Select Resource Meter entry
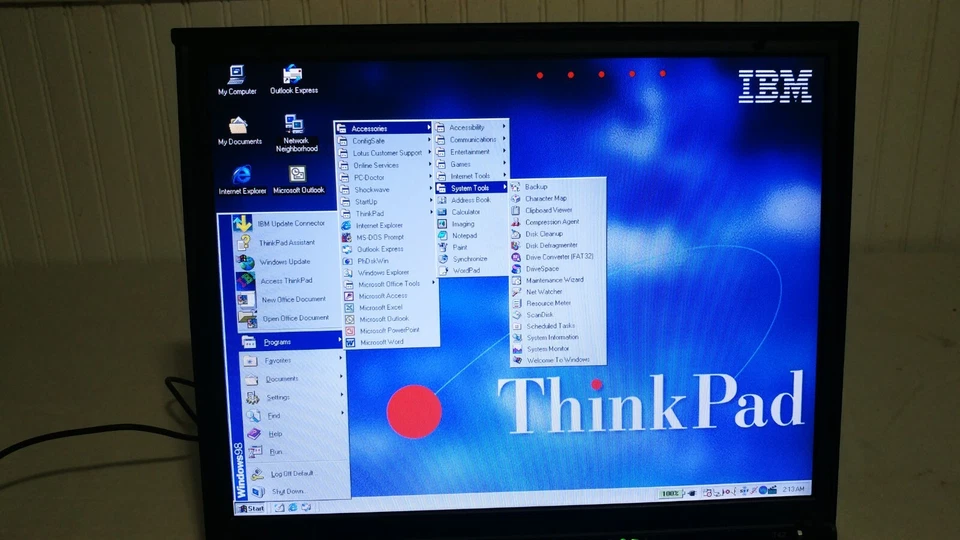The image size is (960, 540). coord(558,303)
